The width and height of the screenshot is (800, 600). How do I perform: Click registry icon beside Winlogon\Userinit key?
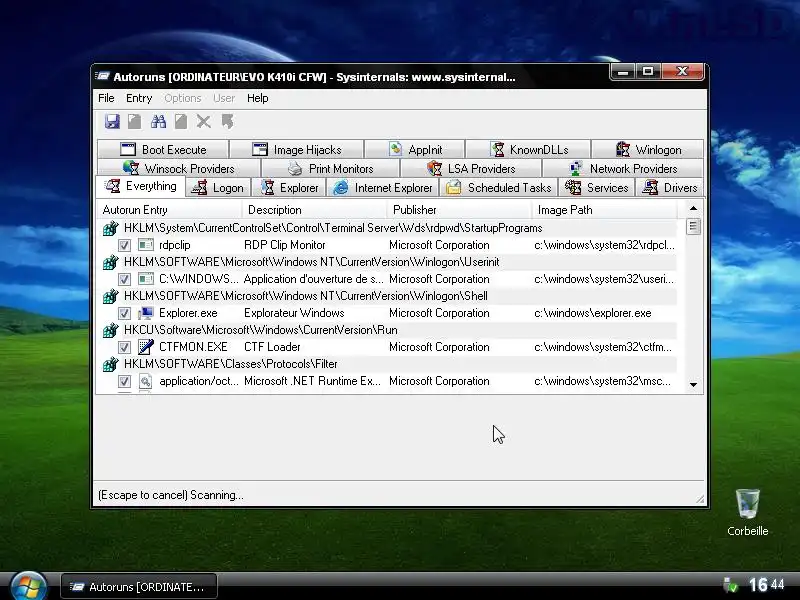click(111, 262)
